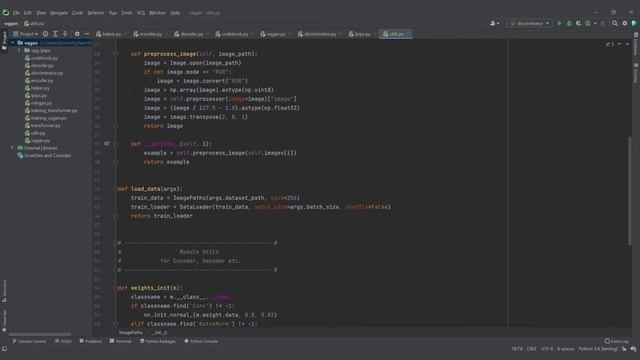Image resolution: width=640 pixels, height=360 pixels.
Task: Click the Select Opened File target icon
Action: point(45,34)
